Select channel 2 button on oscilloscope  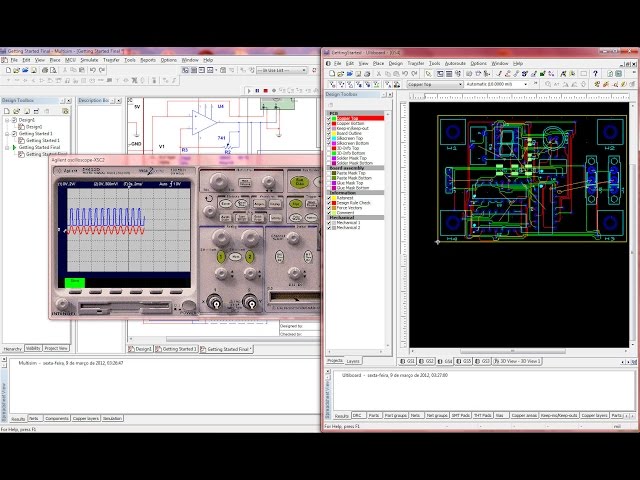[249, 257]
